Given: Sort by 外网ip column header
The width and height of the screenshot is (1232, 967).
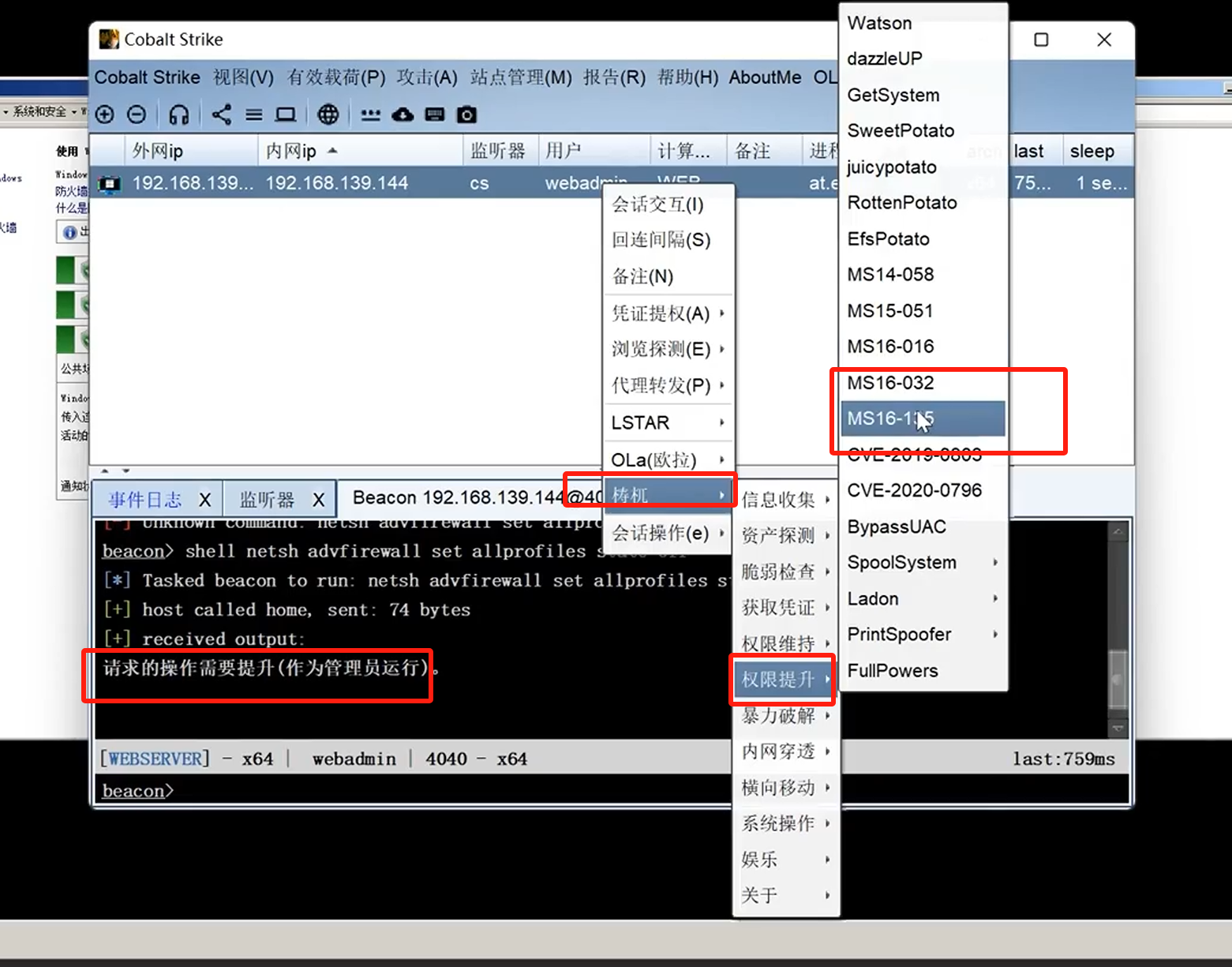Looking at the screenshot, I should [x=191, y=151].
